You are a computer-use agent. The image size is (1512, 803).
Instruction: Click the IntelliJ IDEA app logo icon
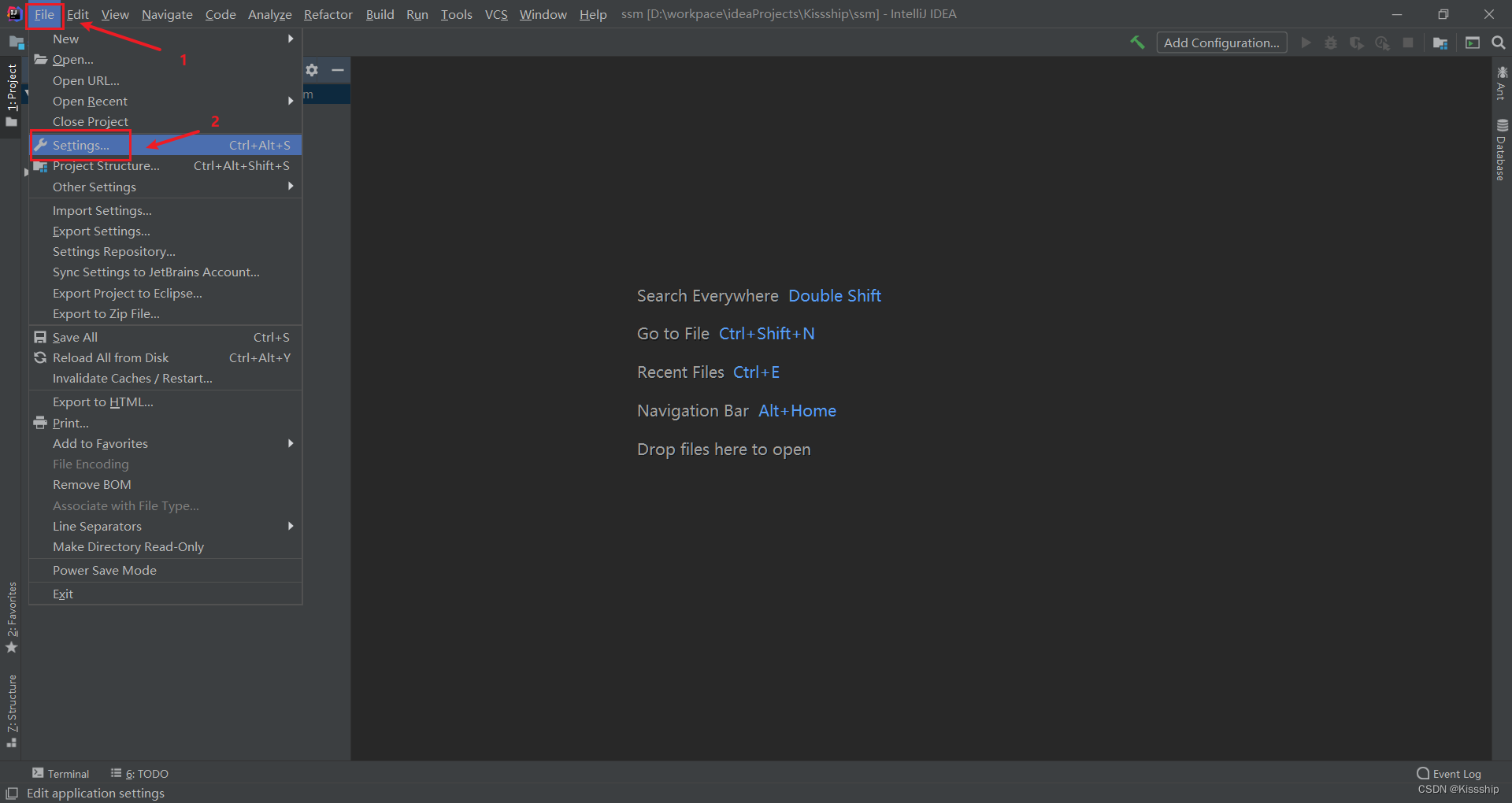coord(14,13)
